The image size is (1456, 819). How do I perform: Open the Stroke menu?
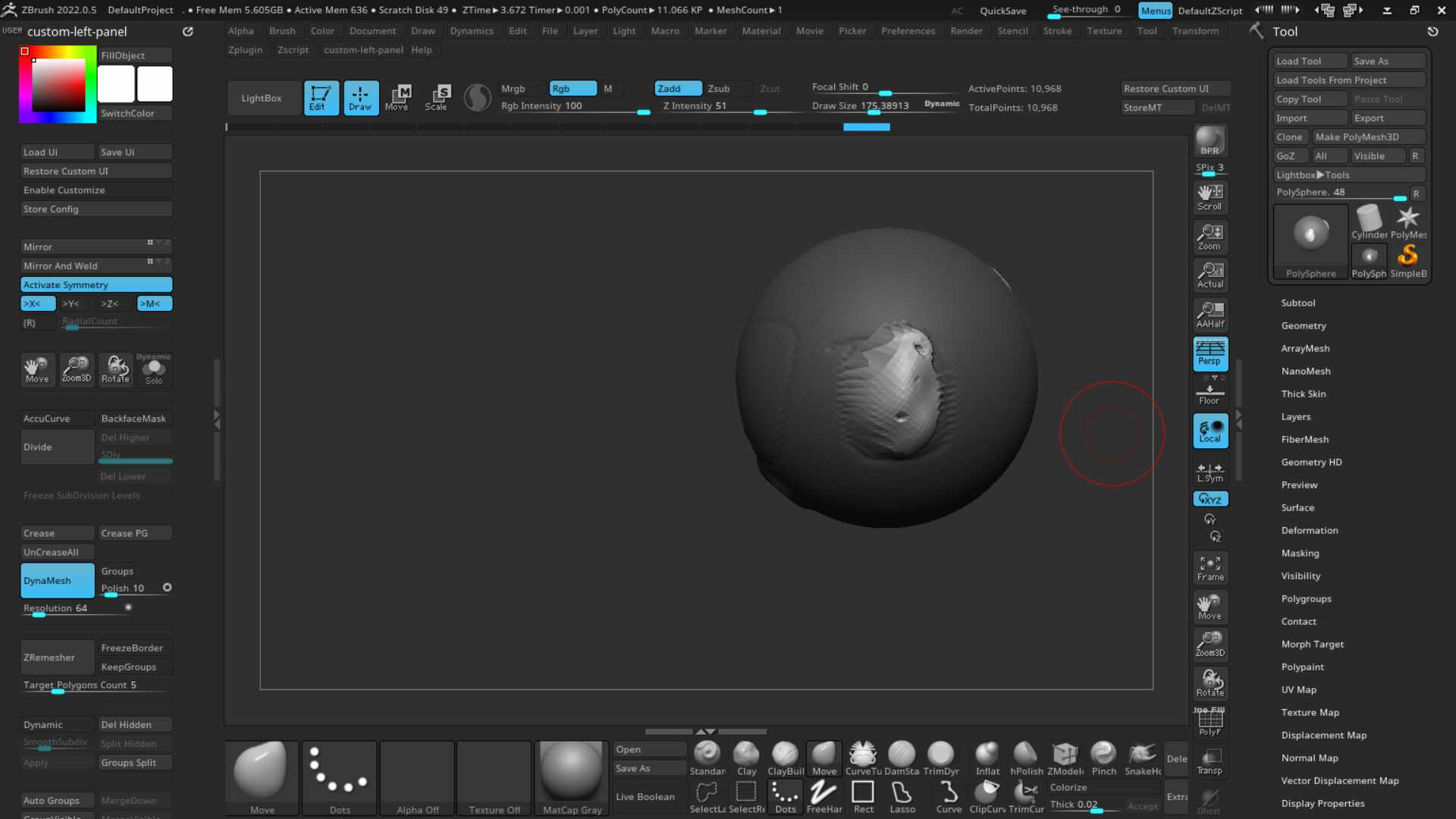click(1057, 31)
